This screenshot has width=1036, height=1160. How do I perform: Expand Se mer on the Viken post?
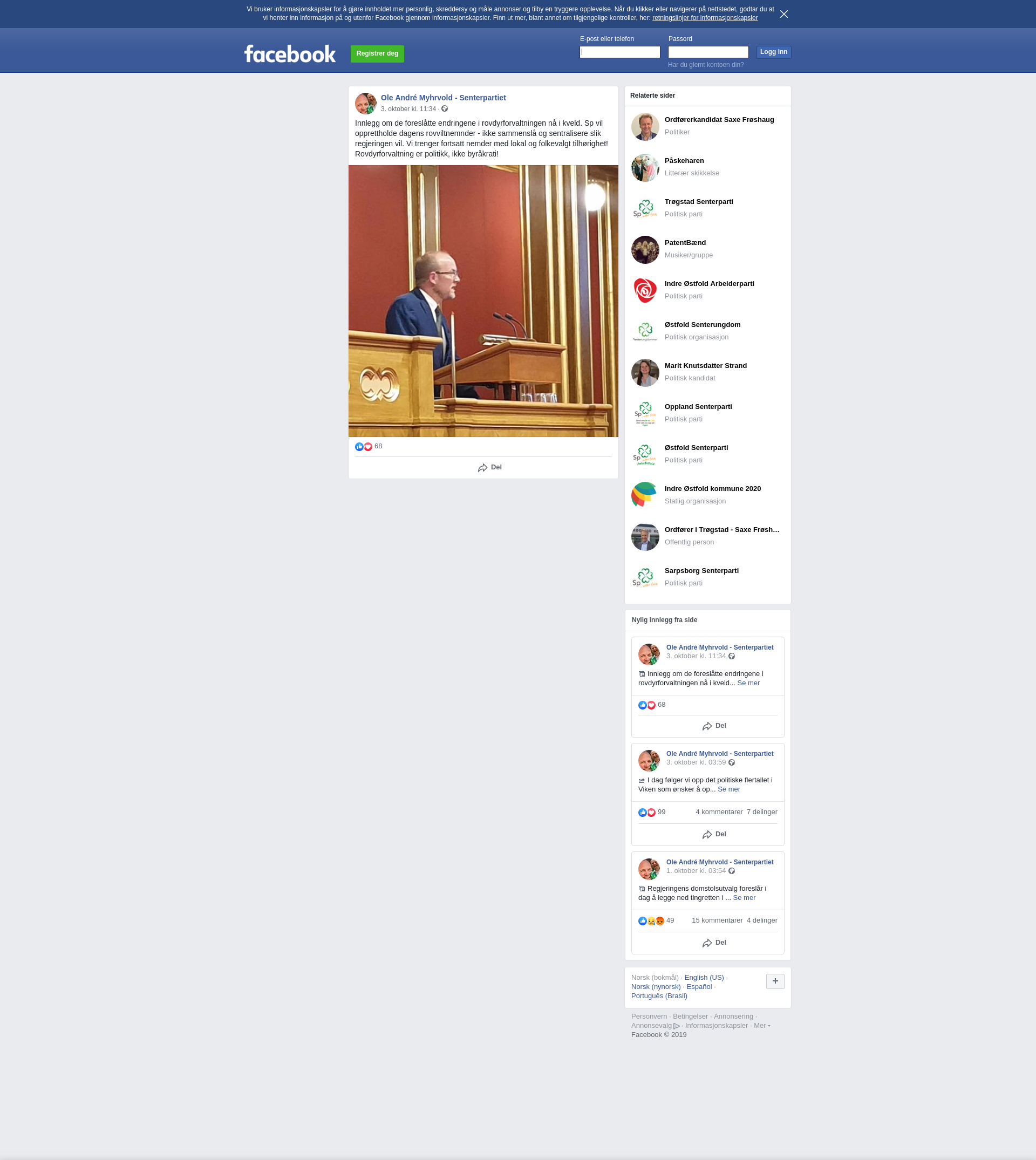(x=728, y=789)
